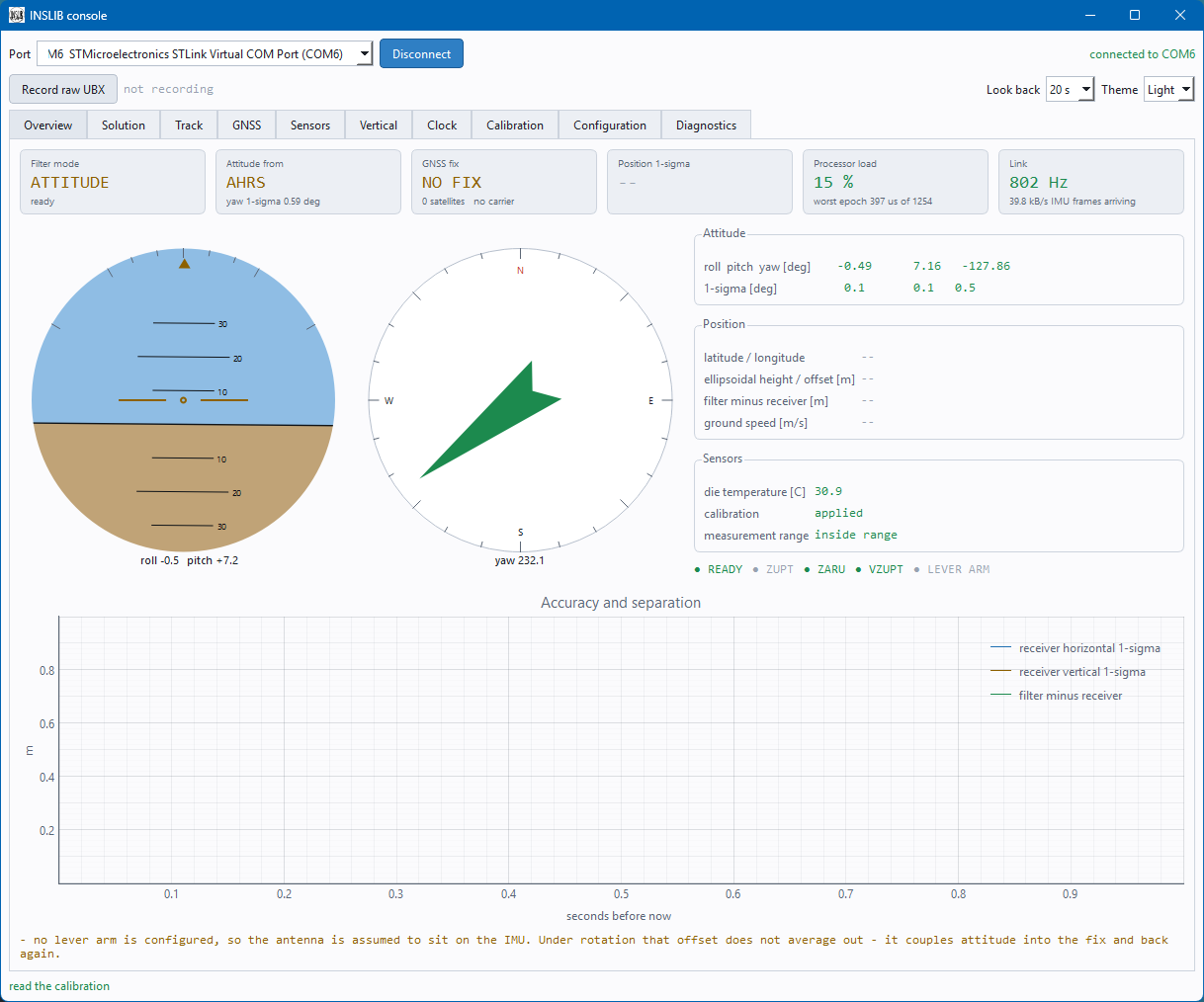Click the calibration 'applied' value
The width and height of the screenshot is (1204, 1002).
[x=838, y=513]
